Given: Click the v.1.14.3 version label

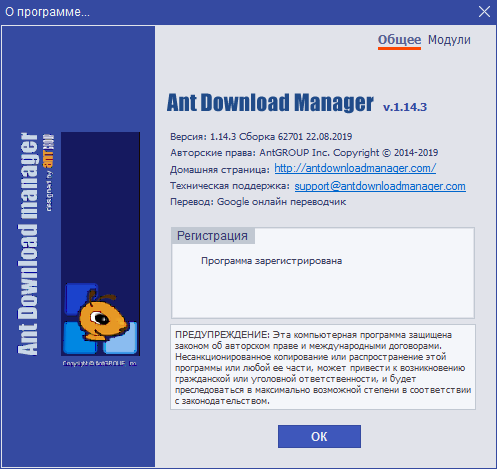Looking at the screenshot, I should (x=405, y=107).
